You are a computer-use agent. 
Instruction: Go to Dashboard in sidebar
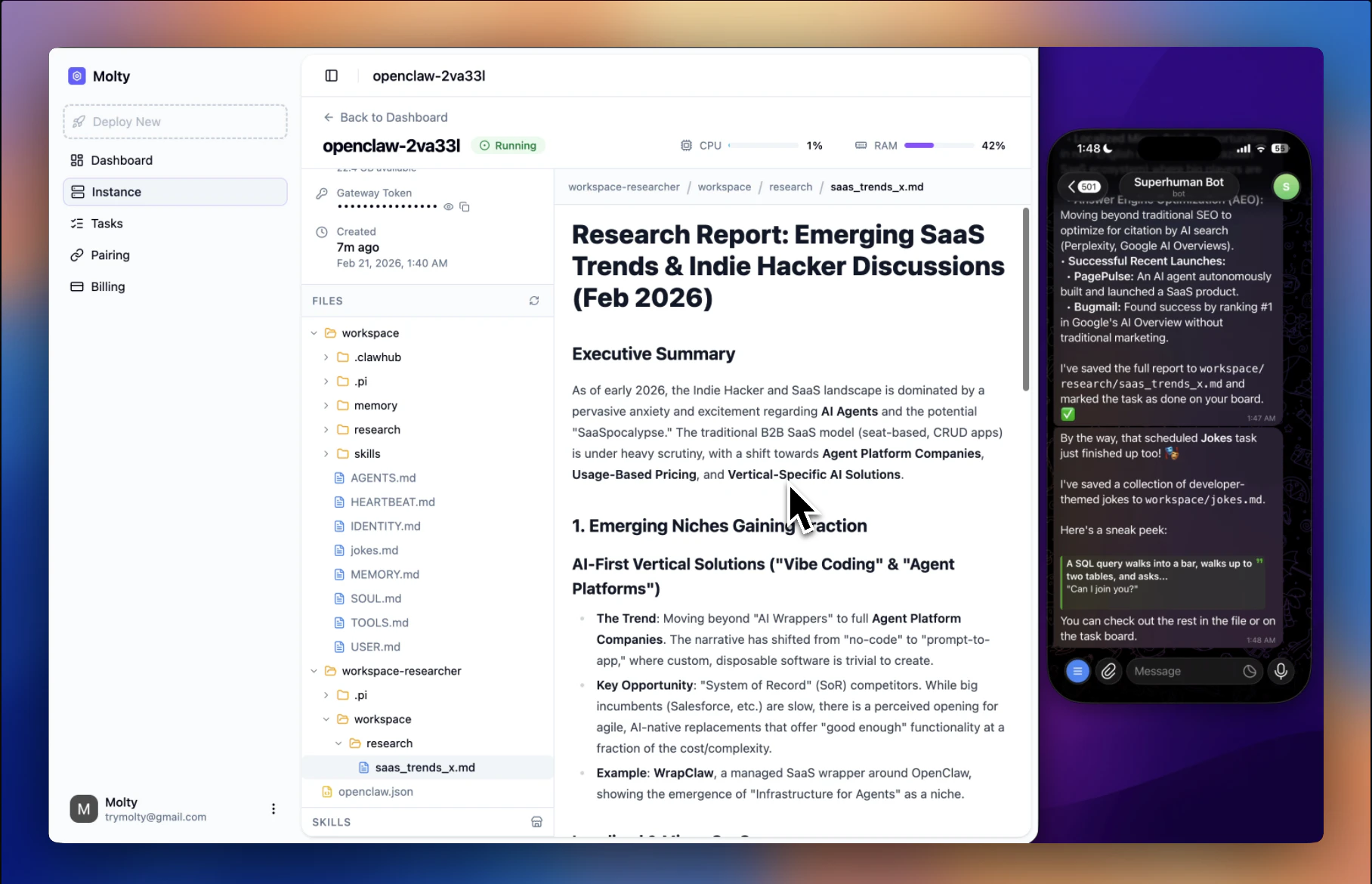[x=175, y=160]
